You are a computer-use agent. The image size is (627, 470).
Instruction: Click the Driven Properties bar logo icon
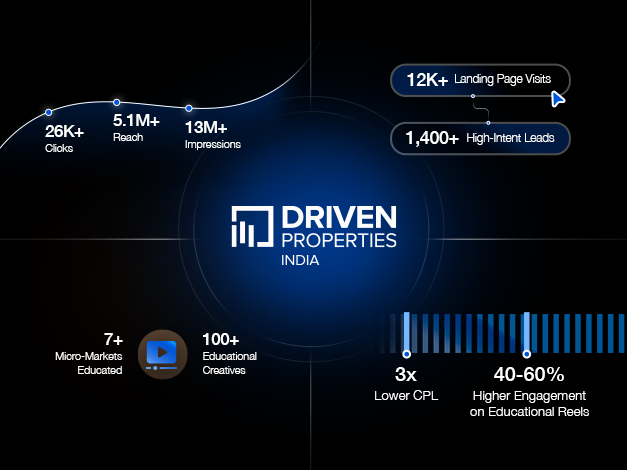point(250,227)
